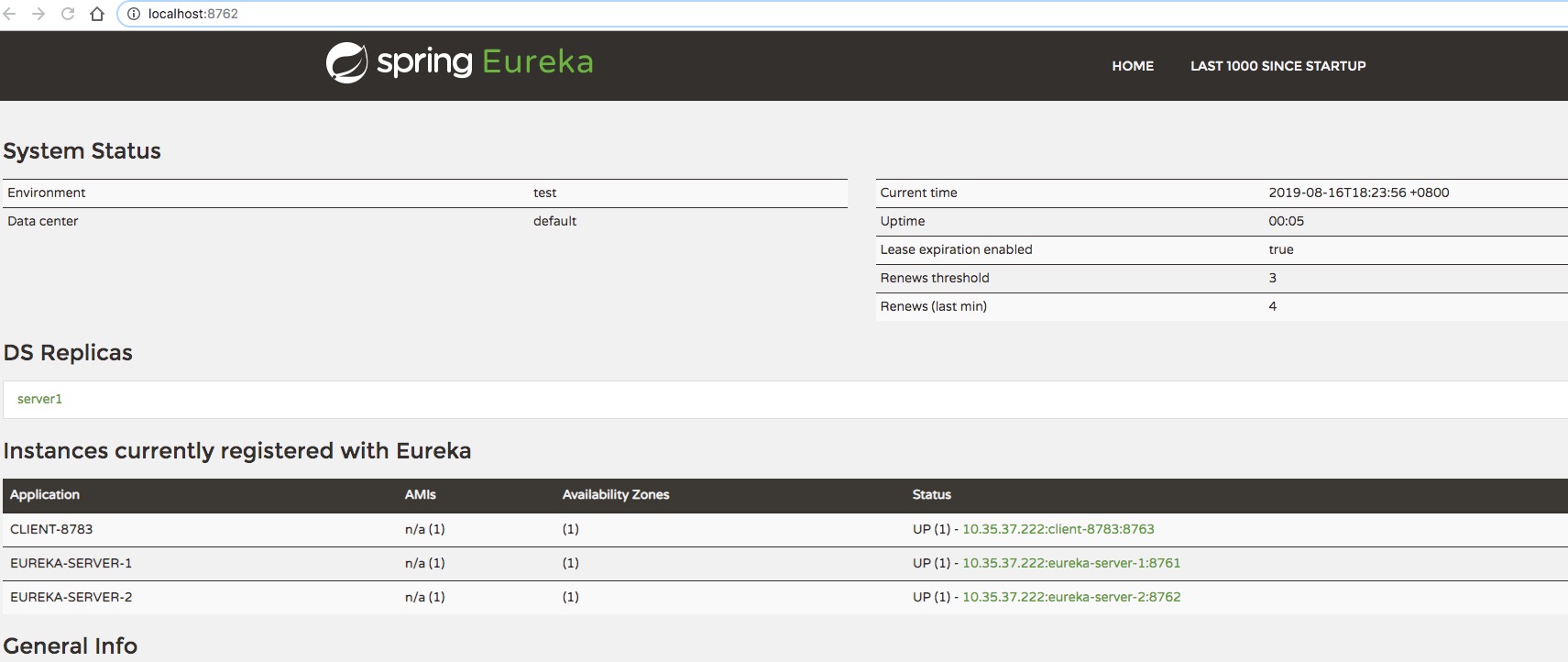
Task: Click the Spring leaf logo
Action: pos(346,63)
